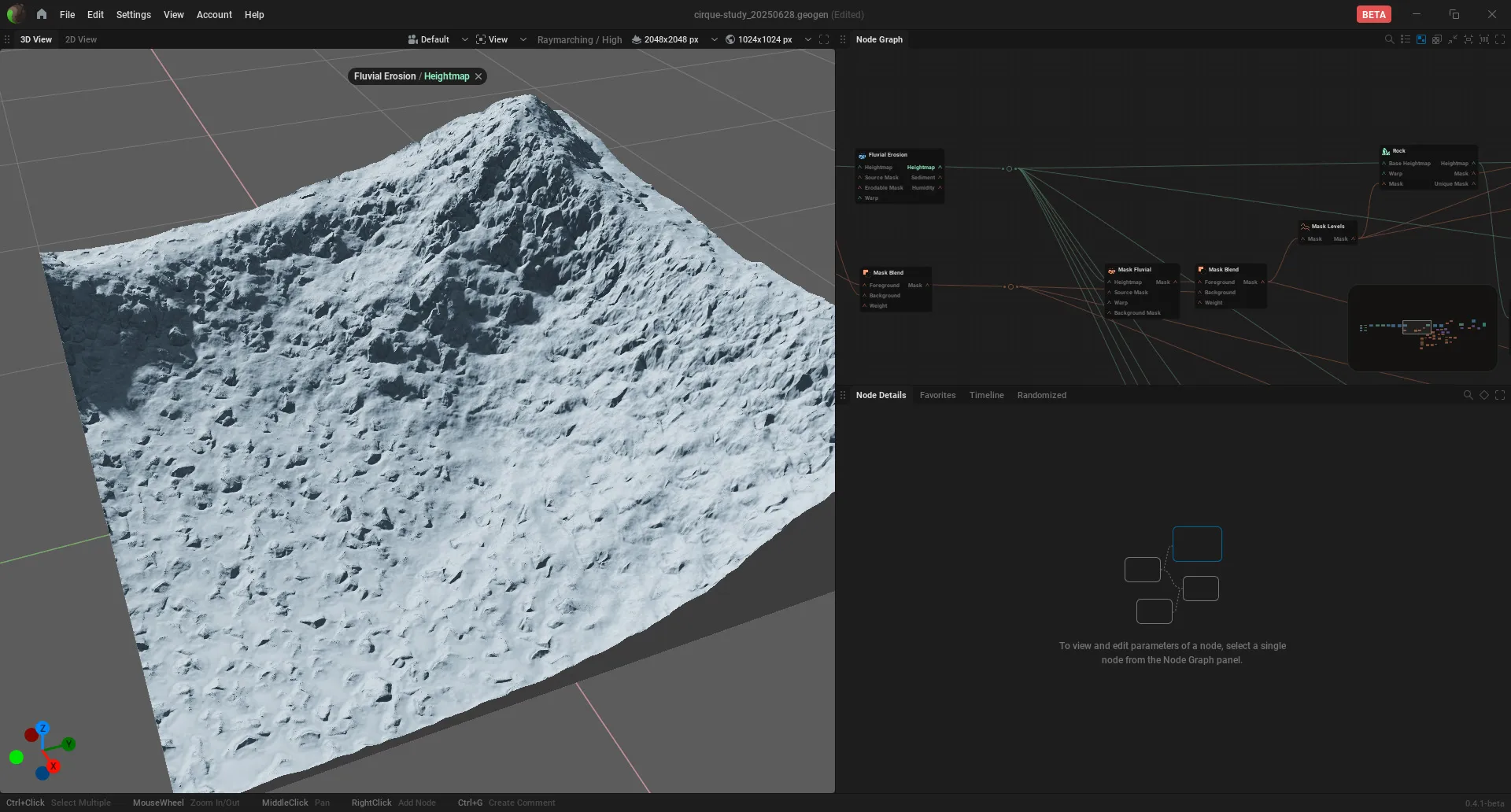Maximize the 3D View panel
This screenshot has height=812, width=1511.
click(x=824, y=39)
